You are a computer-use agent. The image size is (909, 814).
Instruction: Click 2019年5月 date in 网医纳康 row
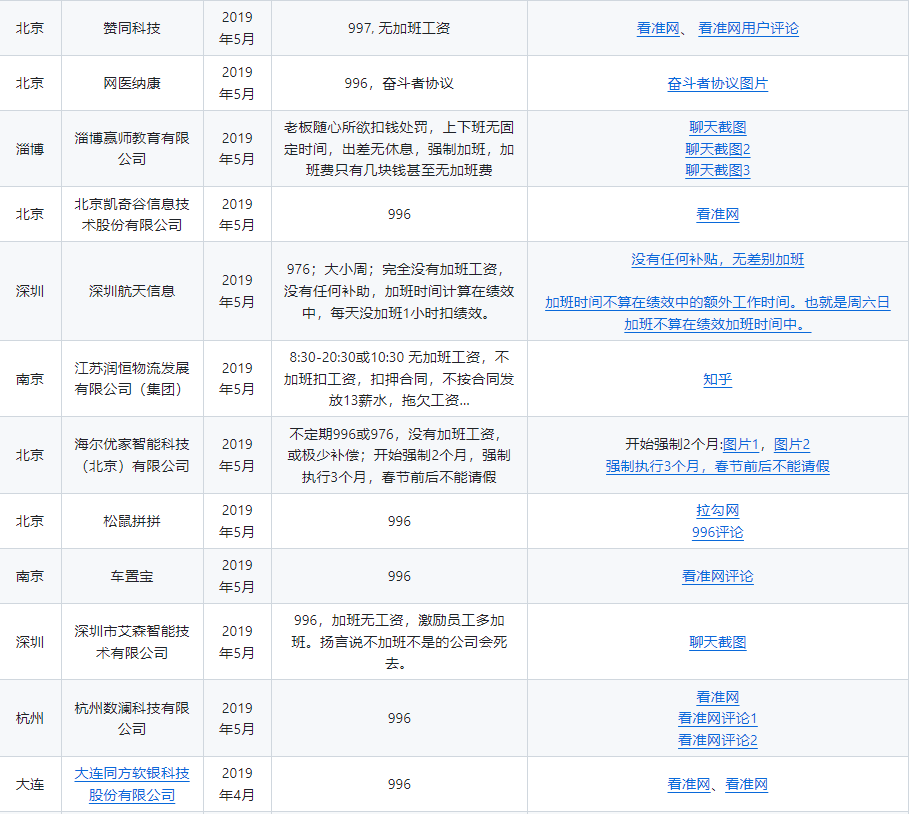point(237,83)
